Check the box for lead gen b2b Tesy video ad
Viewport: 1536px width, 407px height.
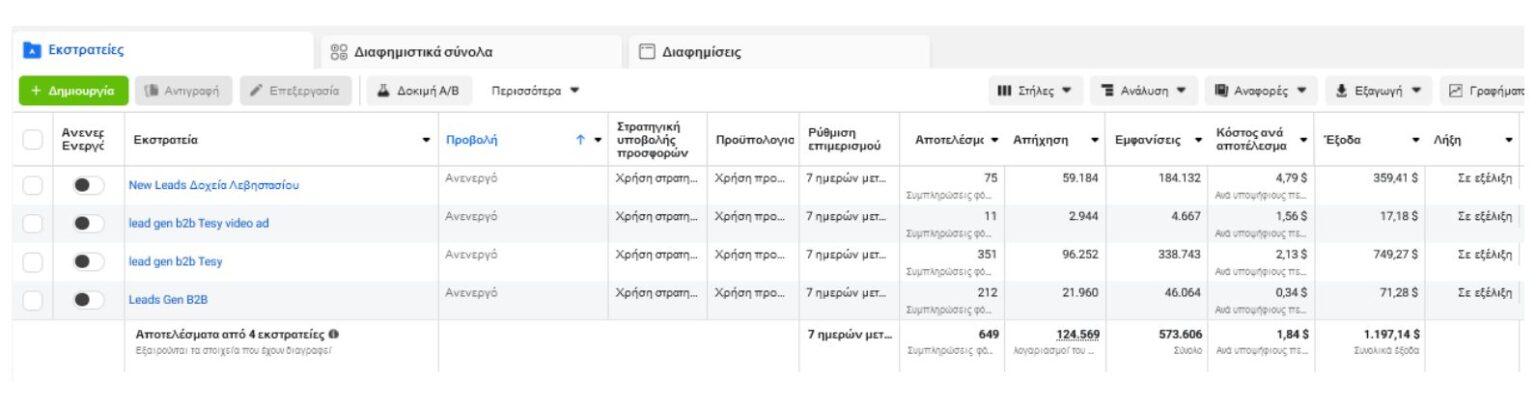33,223
